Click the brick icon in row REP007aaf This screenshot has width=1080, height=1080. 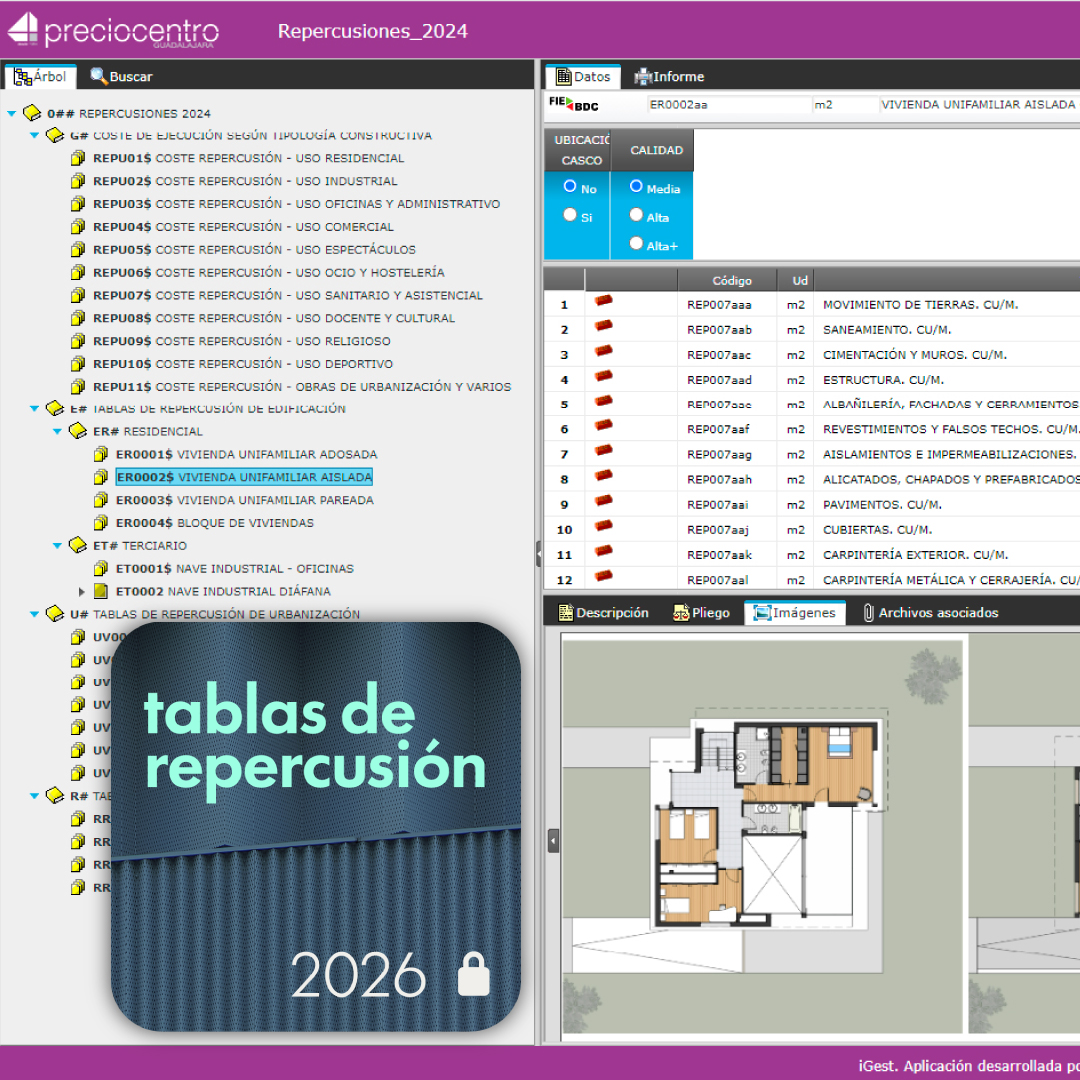tap(603, 426)
